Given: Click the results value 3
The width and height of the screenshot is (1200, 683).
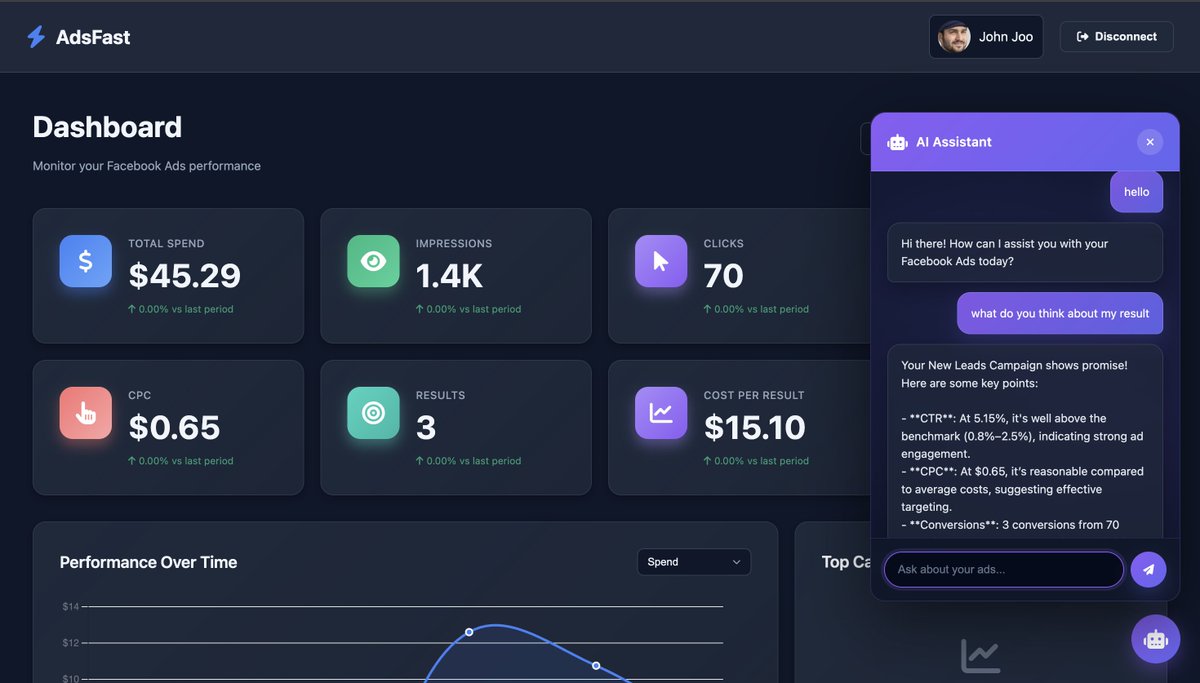Looking at the screenshot, I should pyautogui.click(x=426, y=428).
